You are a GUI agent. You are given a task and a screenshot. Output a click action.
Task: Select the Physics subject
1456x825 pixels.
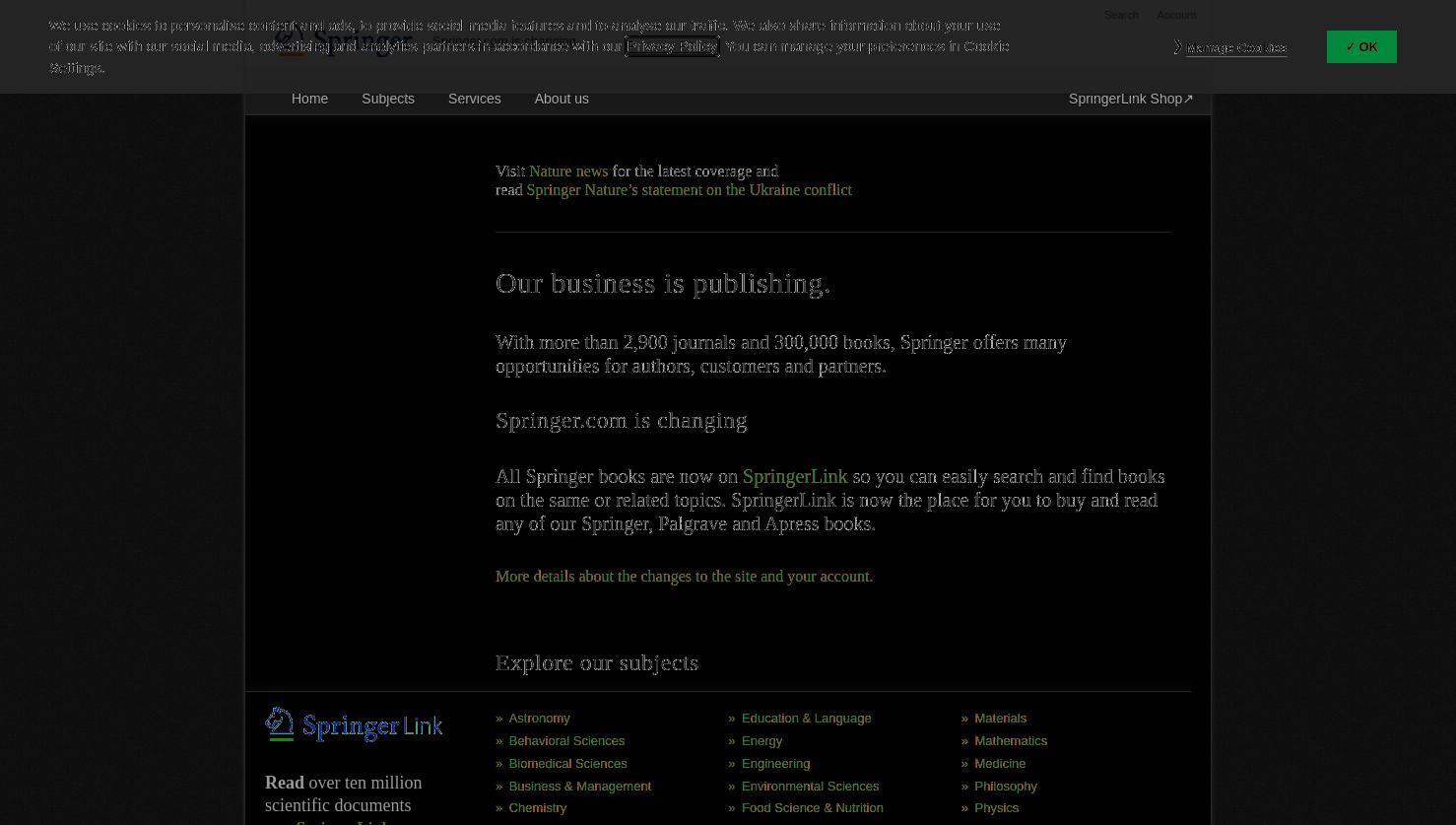996,808
